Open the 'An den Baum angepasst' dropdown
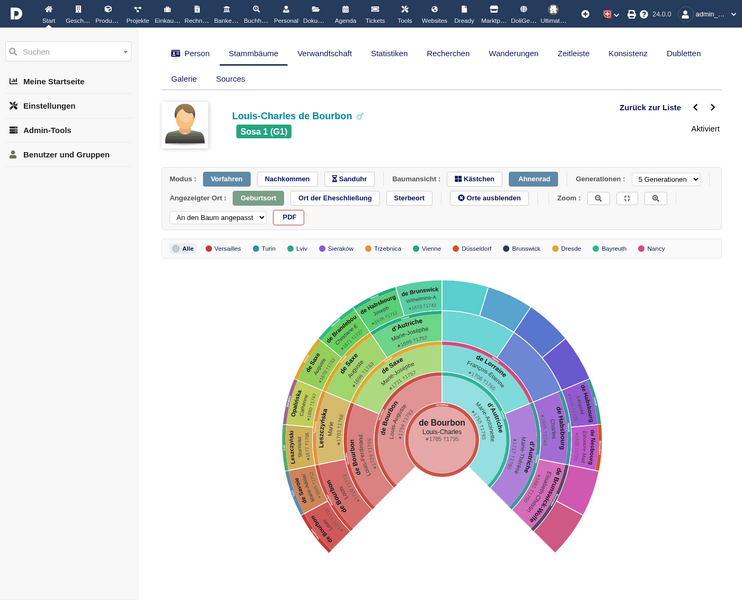Screen dimensions: 742x600 pyautogui.click(x=218, y=218)
